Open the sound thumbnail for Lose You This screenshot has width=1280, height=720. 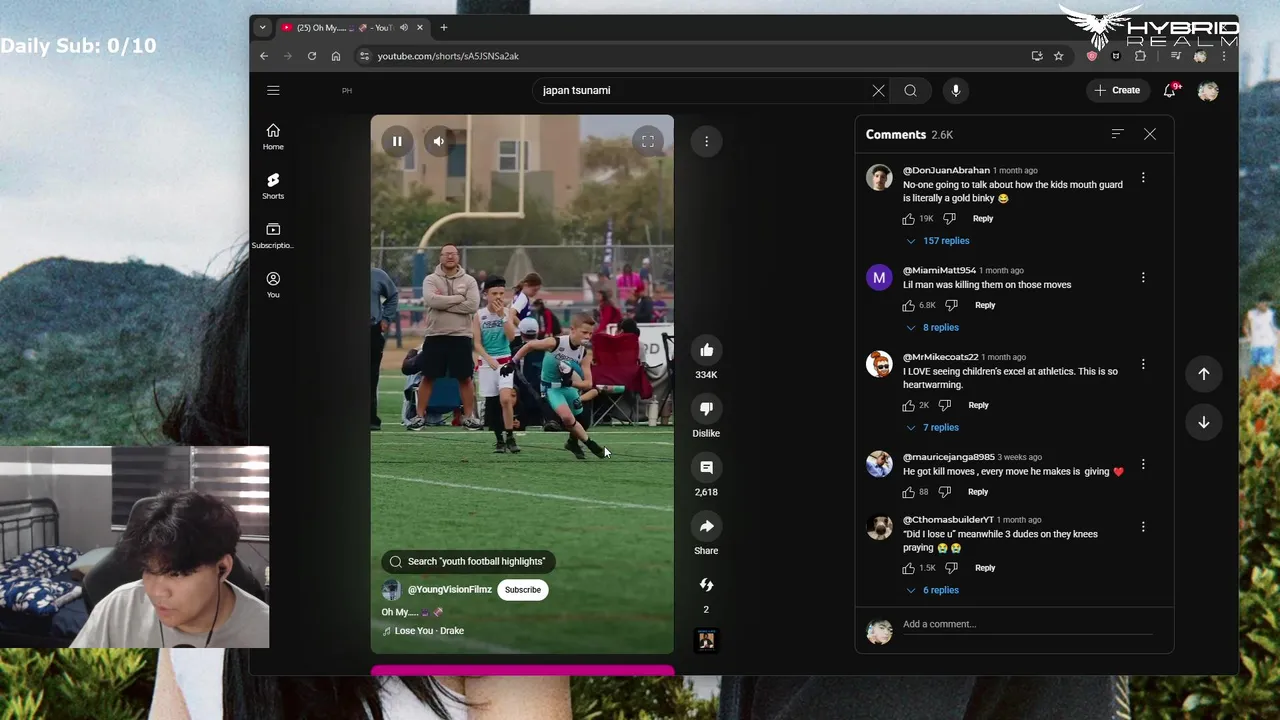pos(706,640)
